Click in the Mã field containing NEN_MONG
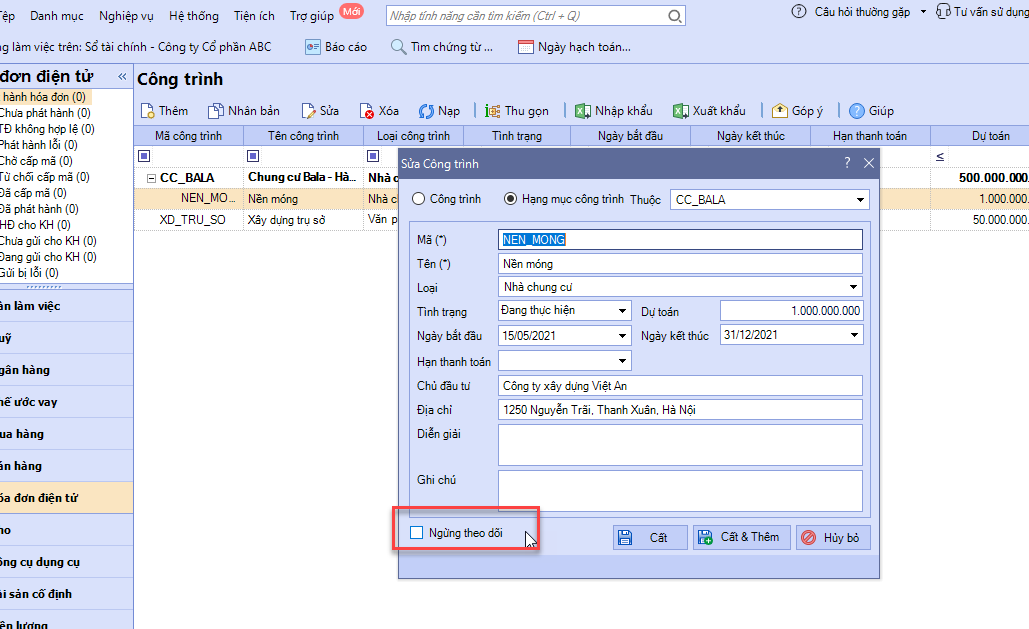The image size is (1029, 629). 681,240
